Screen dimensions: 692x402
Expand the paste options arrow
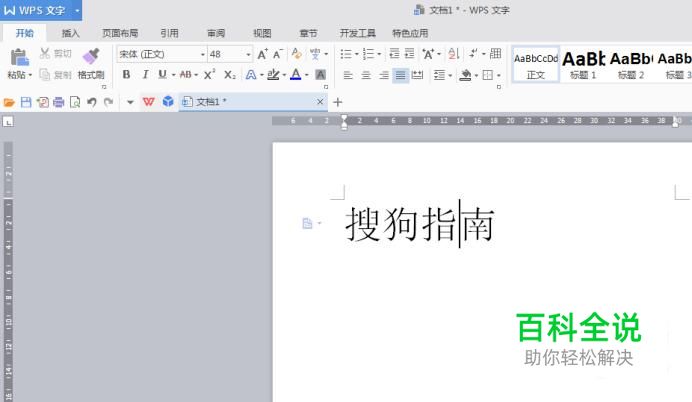click(30, 75)
